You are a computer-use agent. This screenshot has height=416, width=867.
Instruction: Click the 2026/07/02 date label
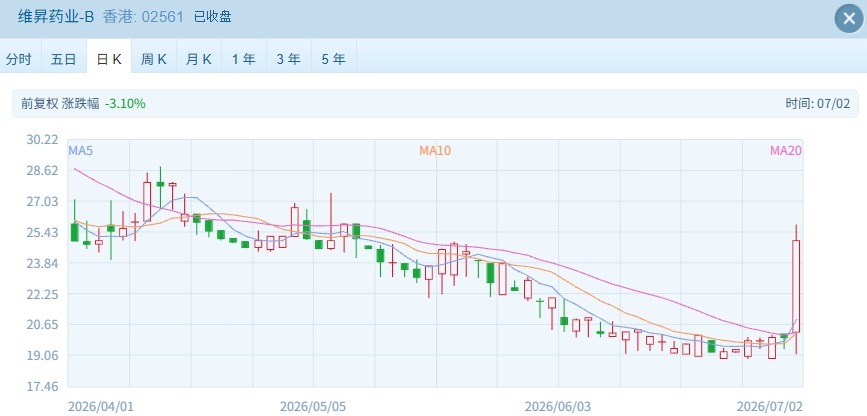[770, 407]
